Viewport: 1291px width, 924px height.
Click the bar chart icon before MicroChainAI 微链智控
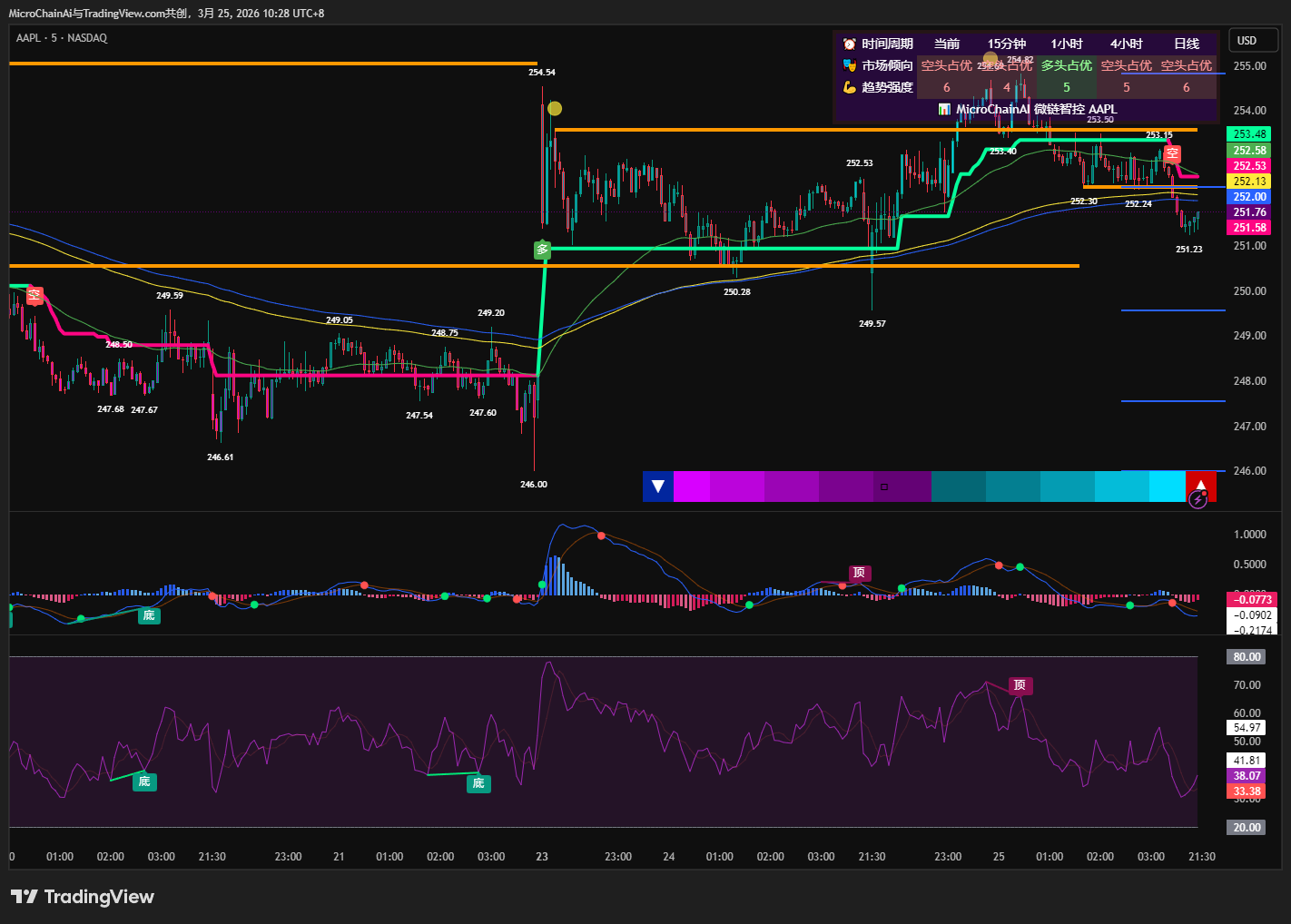click(x=944, y=109)
